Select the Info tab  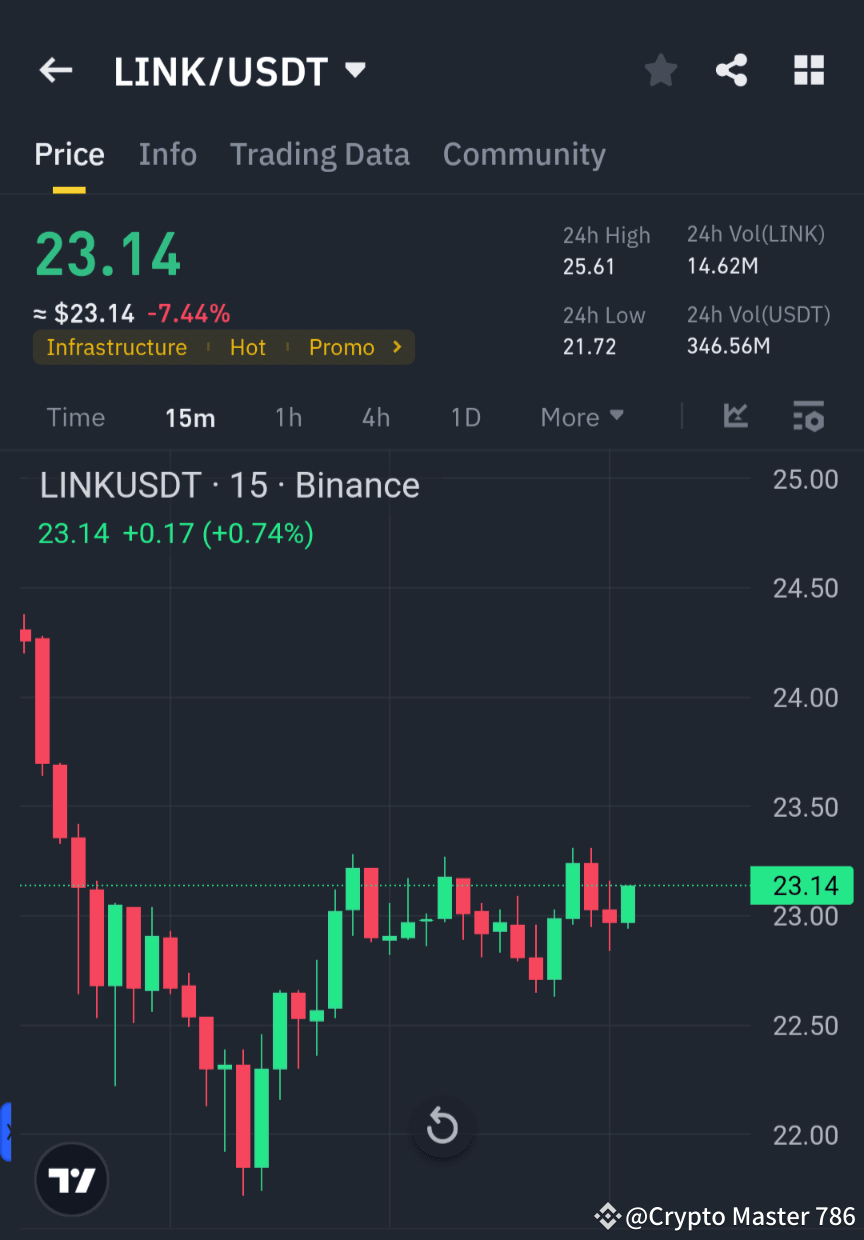(167, 155)
